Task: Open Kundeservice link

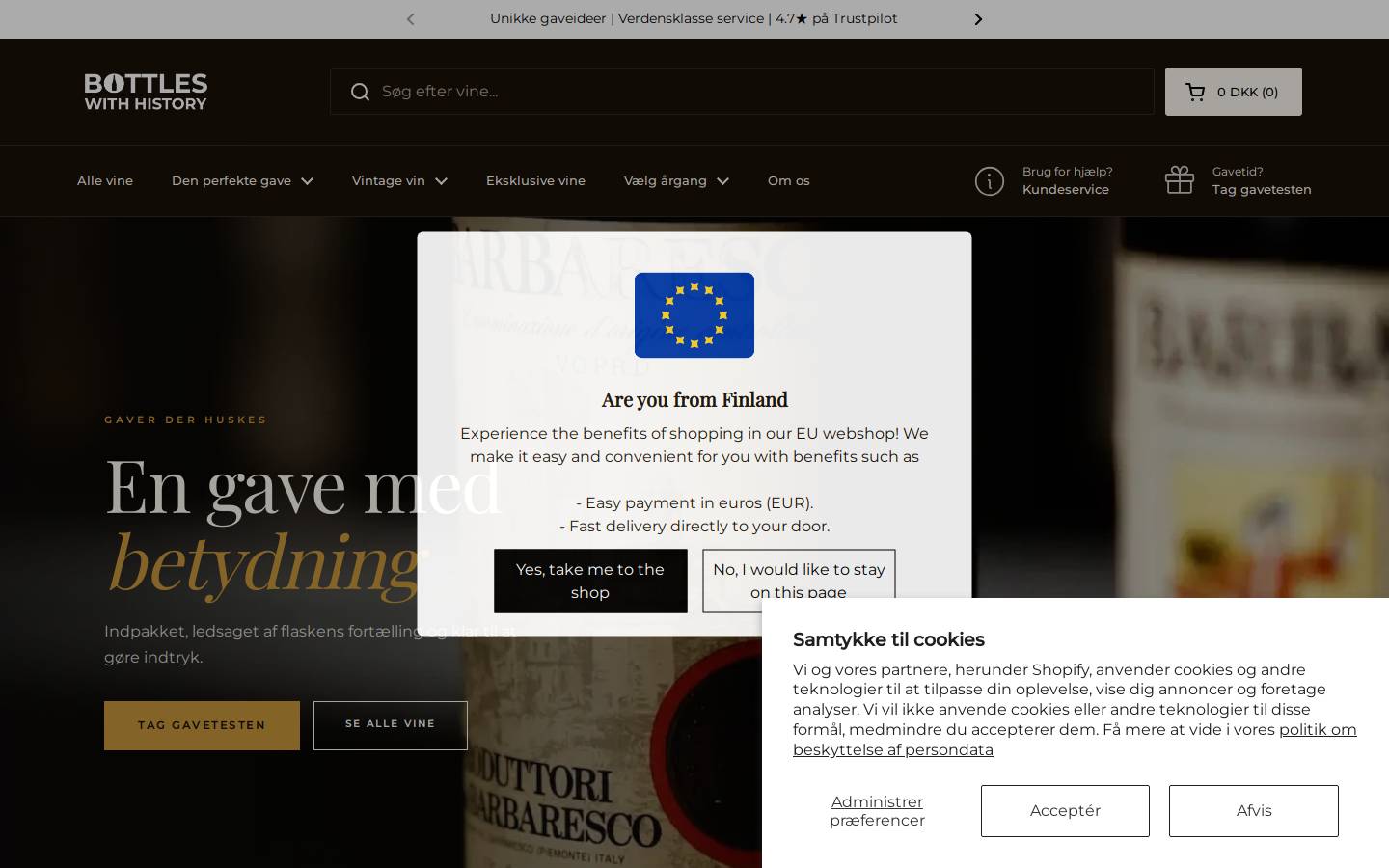Action: [1066, 189]
